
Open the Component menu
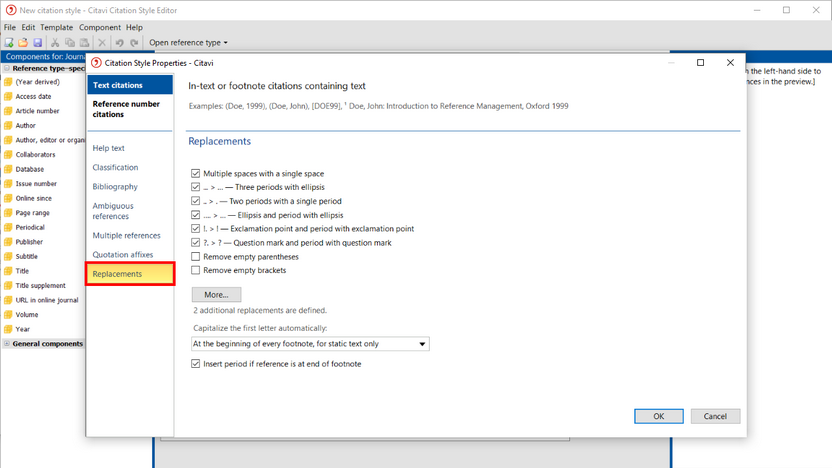point(100,27)
